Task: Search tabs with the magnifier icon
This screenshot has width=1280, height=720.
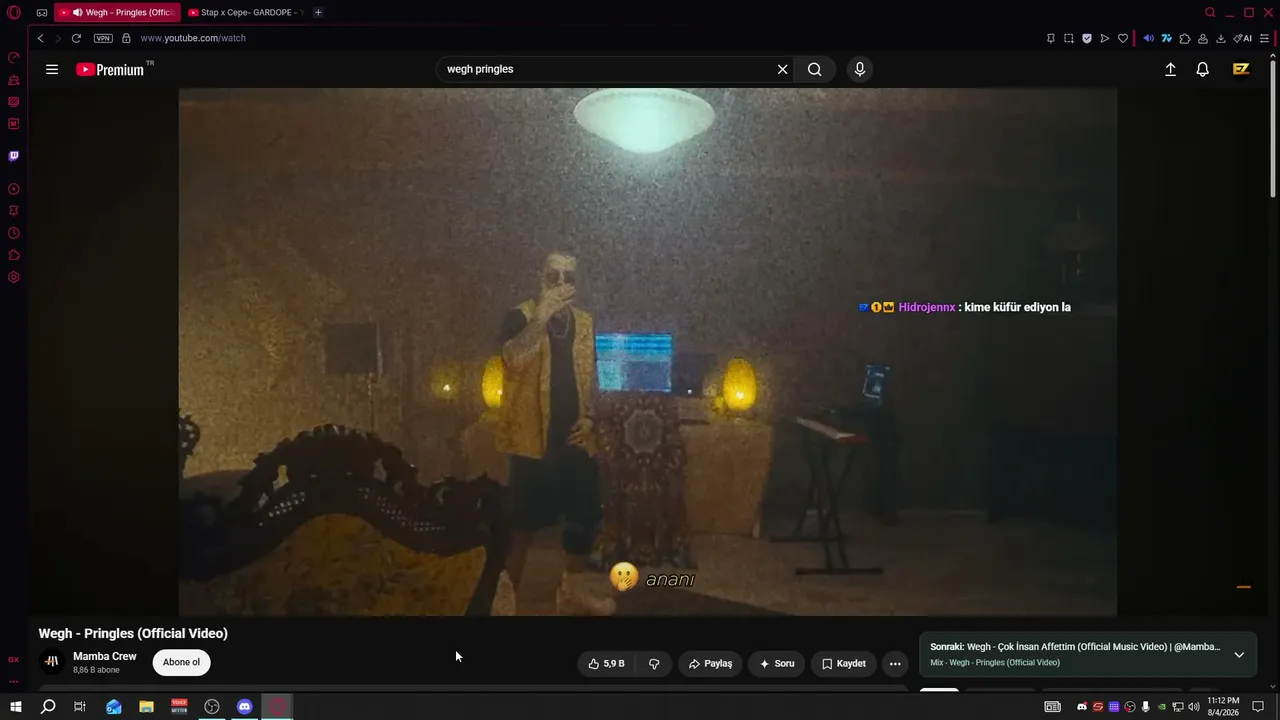Action: [x=1210, y=12]
